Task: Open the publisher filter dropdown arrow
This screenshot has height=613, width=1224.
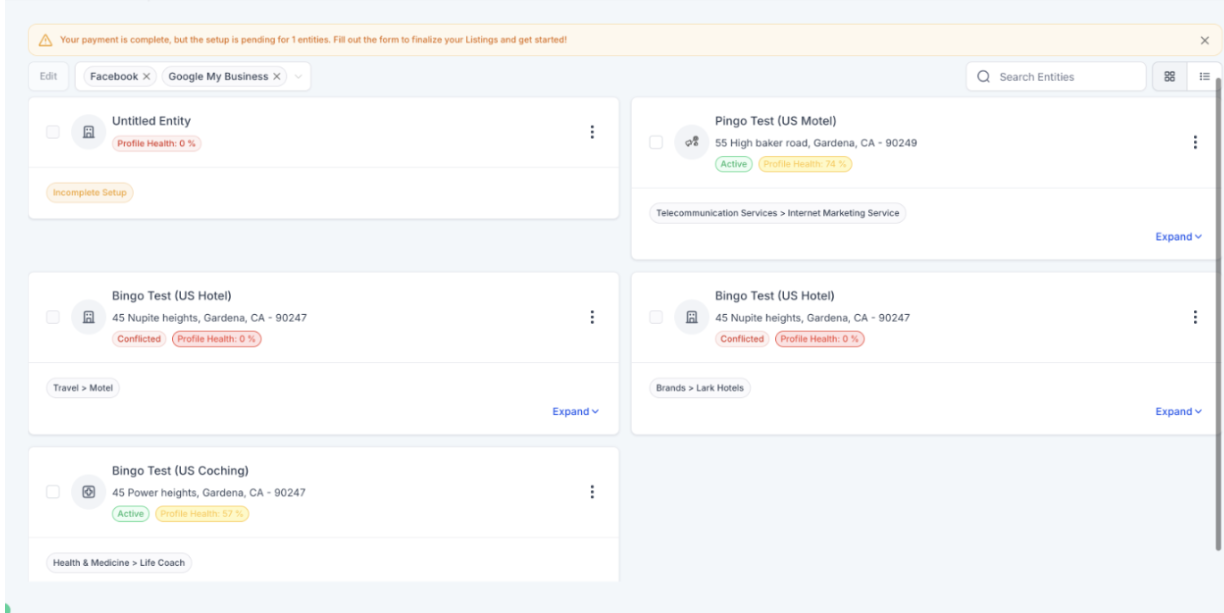Action: (x=298, y=77)
